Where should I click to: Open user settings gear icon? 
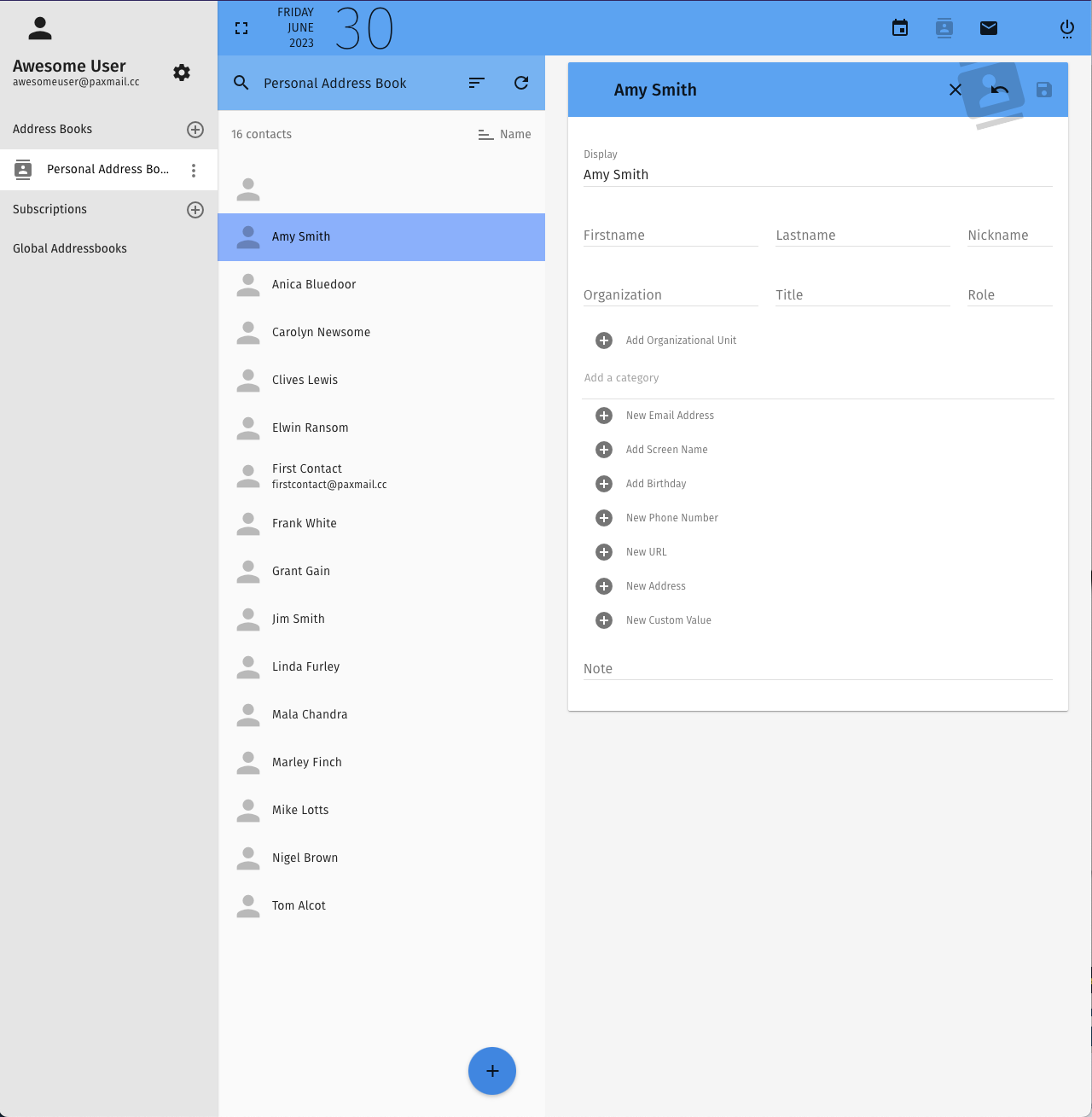point(182,73)
